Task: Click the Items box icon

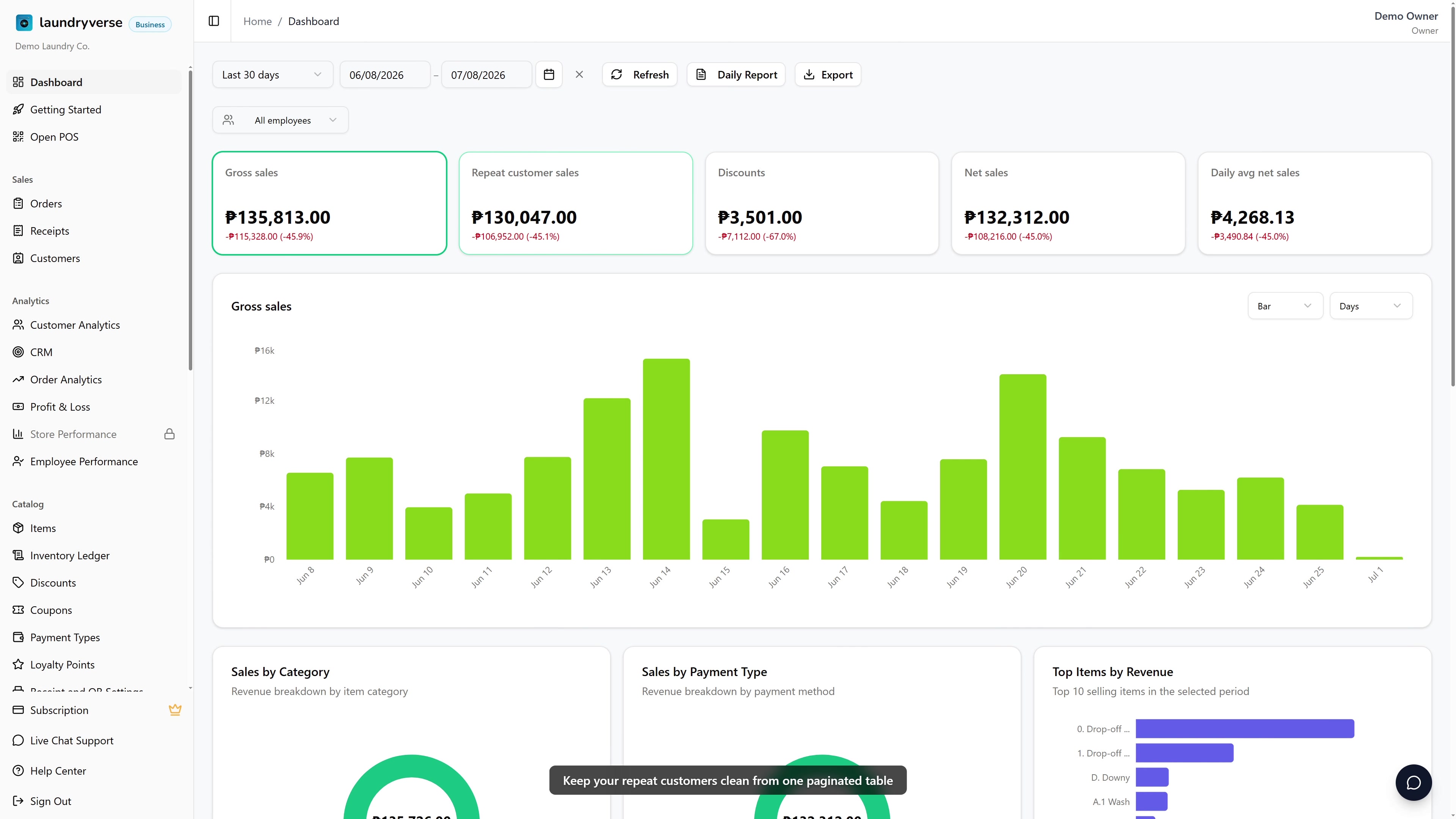Action: 18,528
